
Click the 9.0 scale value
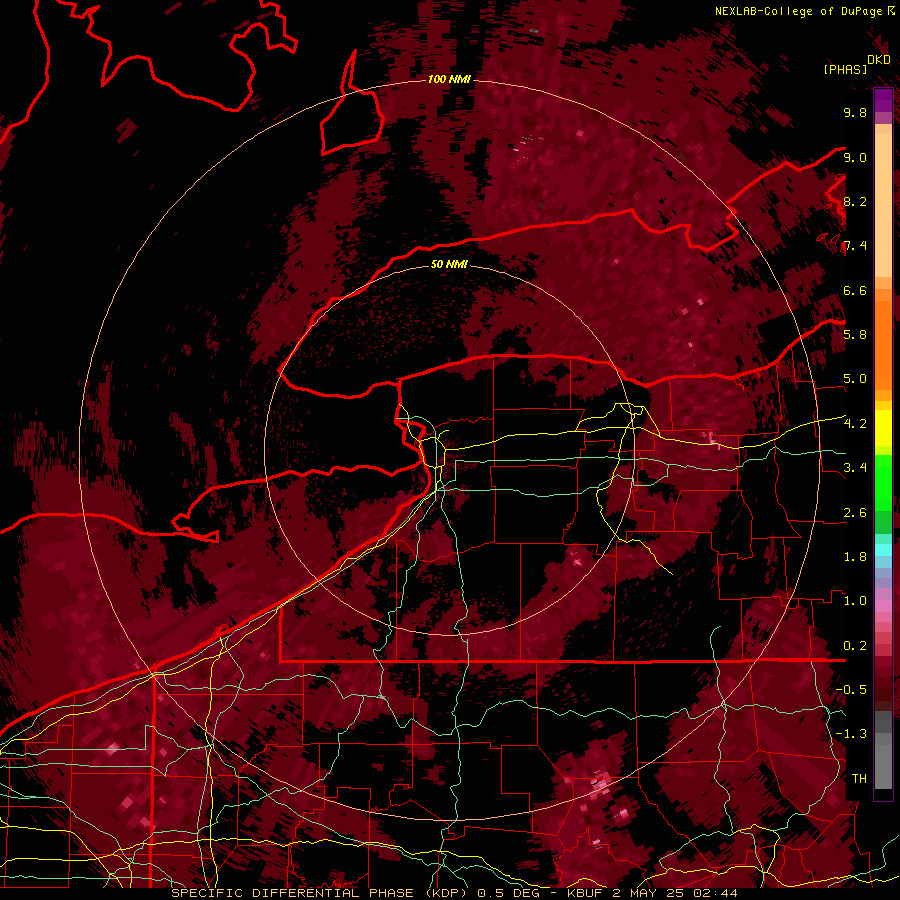pos(855,157)
